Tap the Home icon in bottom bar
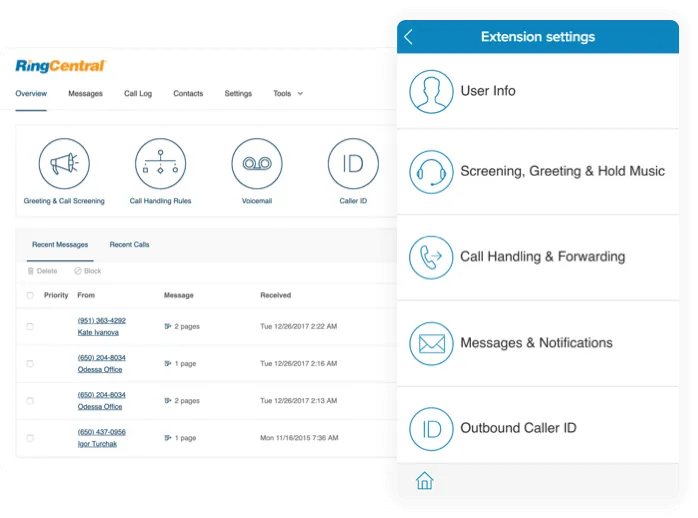Screen dimensions: 698x518 tap(424, 481)
